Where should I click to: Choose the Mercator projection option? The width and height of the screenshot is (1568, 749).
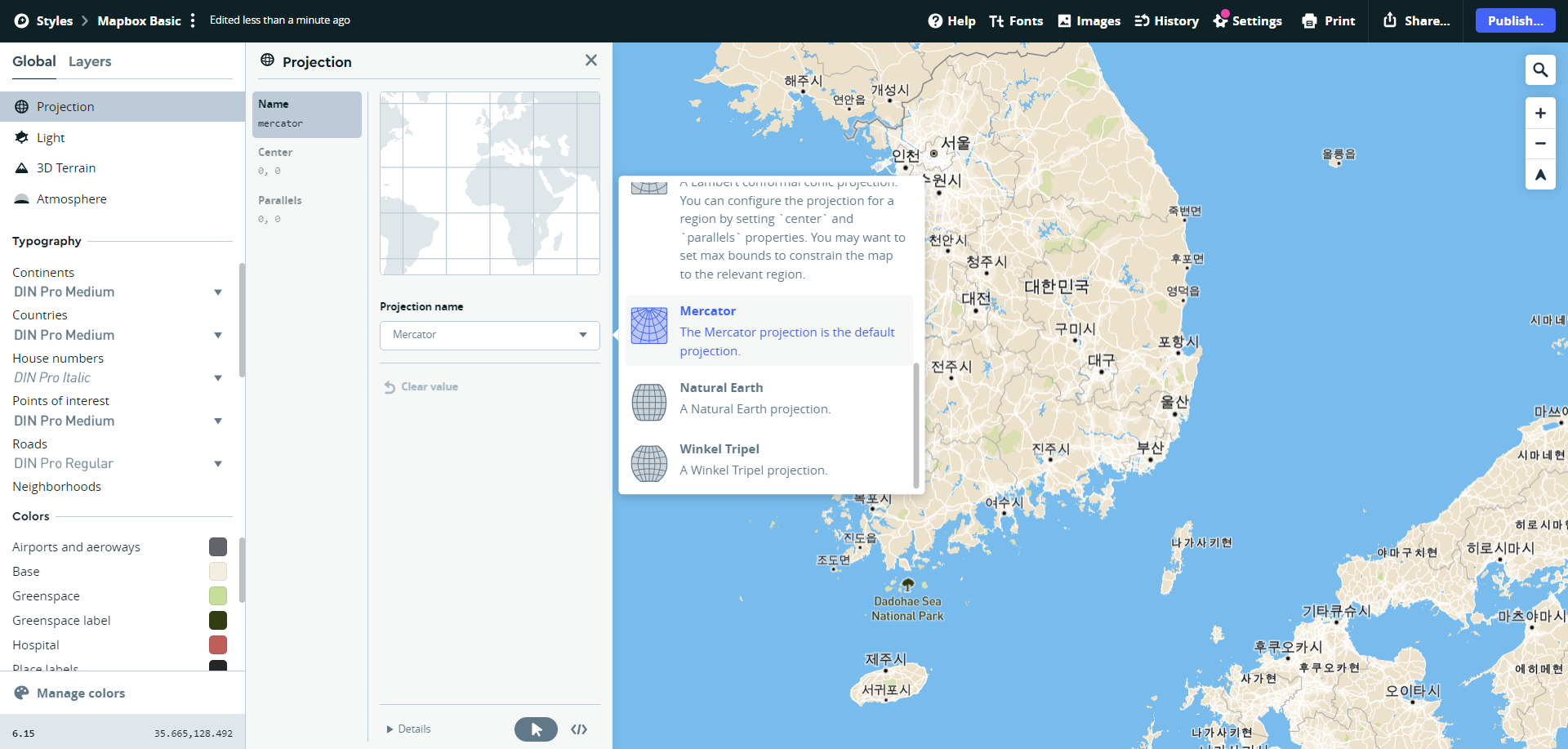click(768, 331)
